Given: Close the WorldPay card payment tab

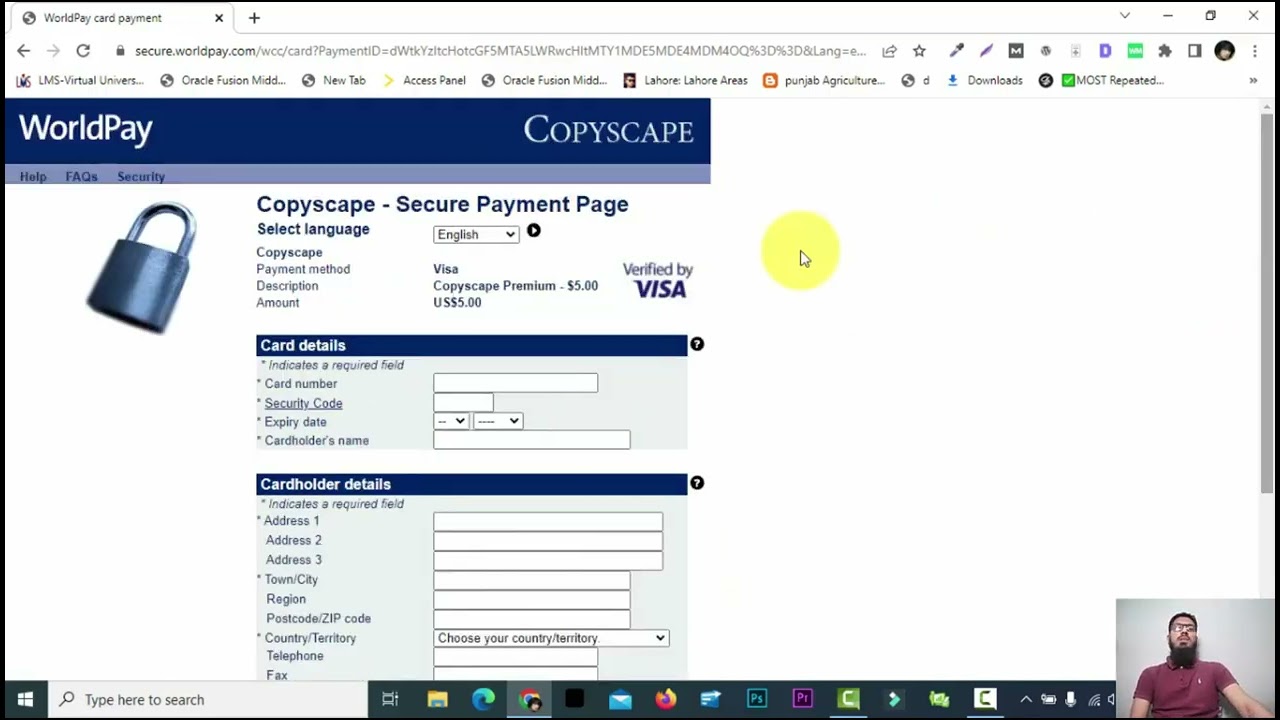Looking at the screenshot, I should pyautogui.click(x=219, y=18).
